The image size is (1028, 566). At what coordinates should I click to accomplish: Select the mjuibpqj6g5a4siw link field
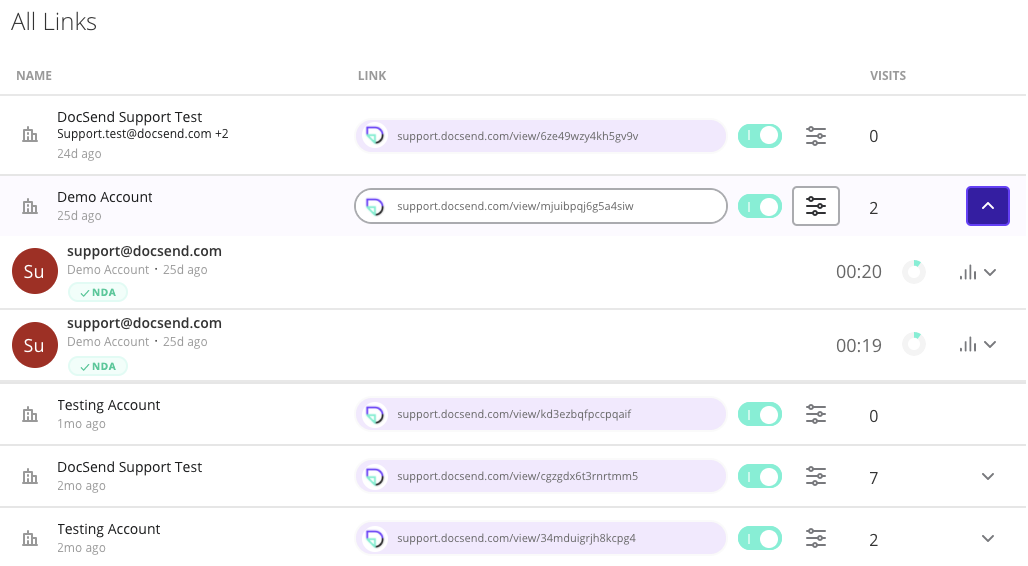(x=541, y=206)
